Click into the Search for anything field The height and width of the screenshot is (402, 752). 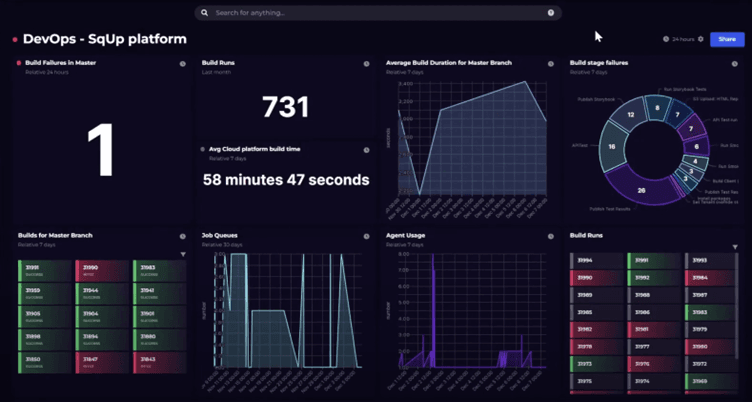(x=378, y=13)
